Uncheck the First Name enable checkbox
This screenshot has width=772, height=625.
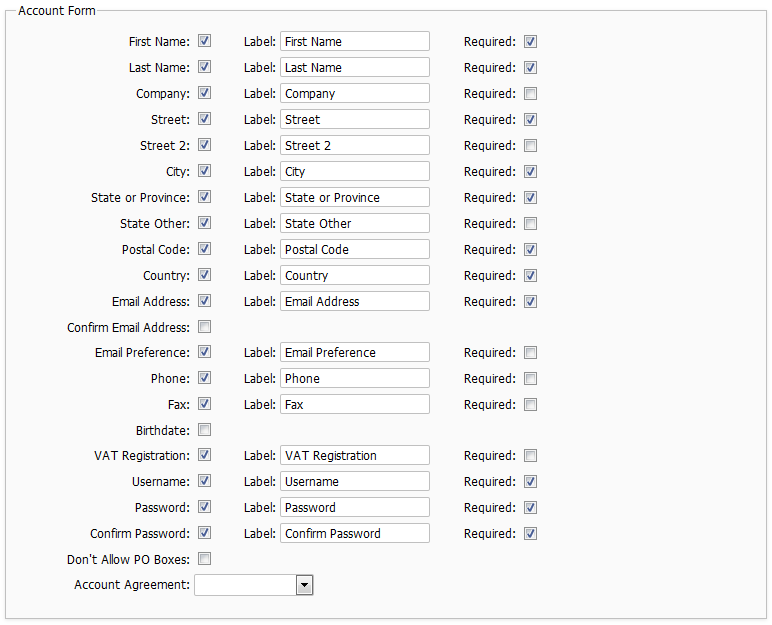204,42
